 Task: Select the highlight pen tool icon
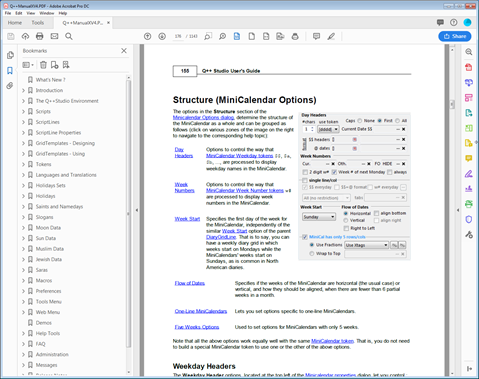click(x=331, y=36)
